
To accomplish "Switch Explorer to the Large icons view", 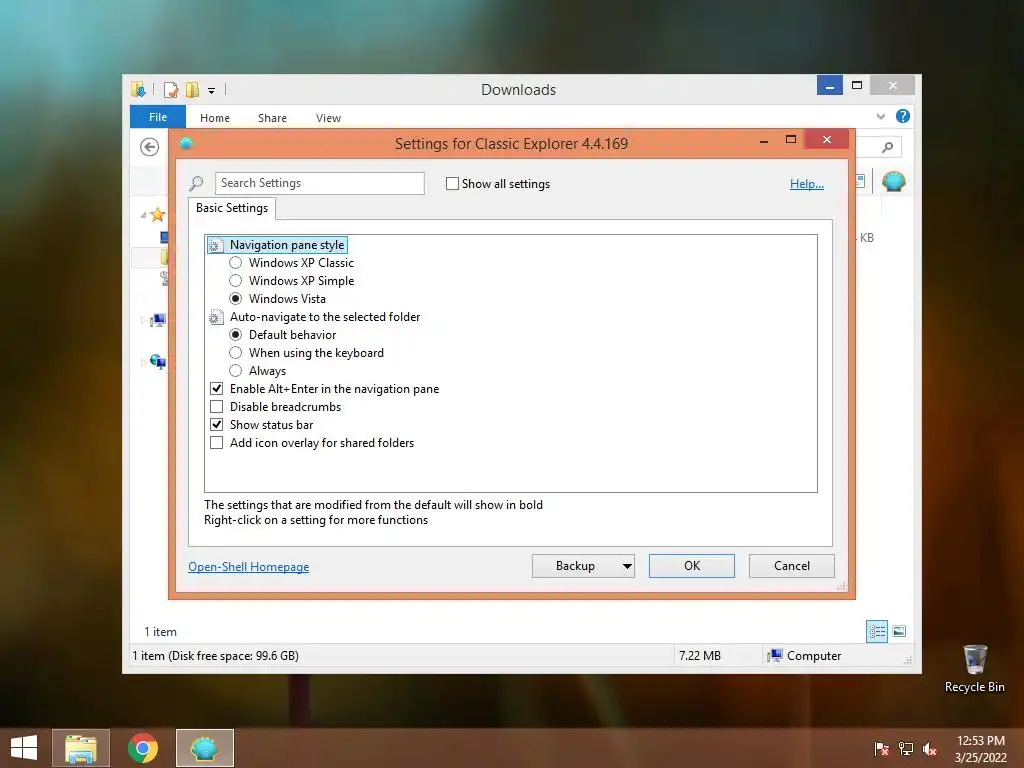I will tap(899, 631).
